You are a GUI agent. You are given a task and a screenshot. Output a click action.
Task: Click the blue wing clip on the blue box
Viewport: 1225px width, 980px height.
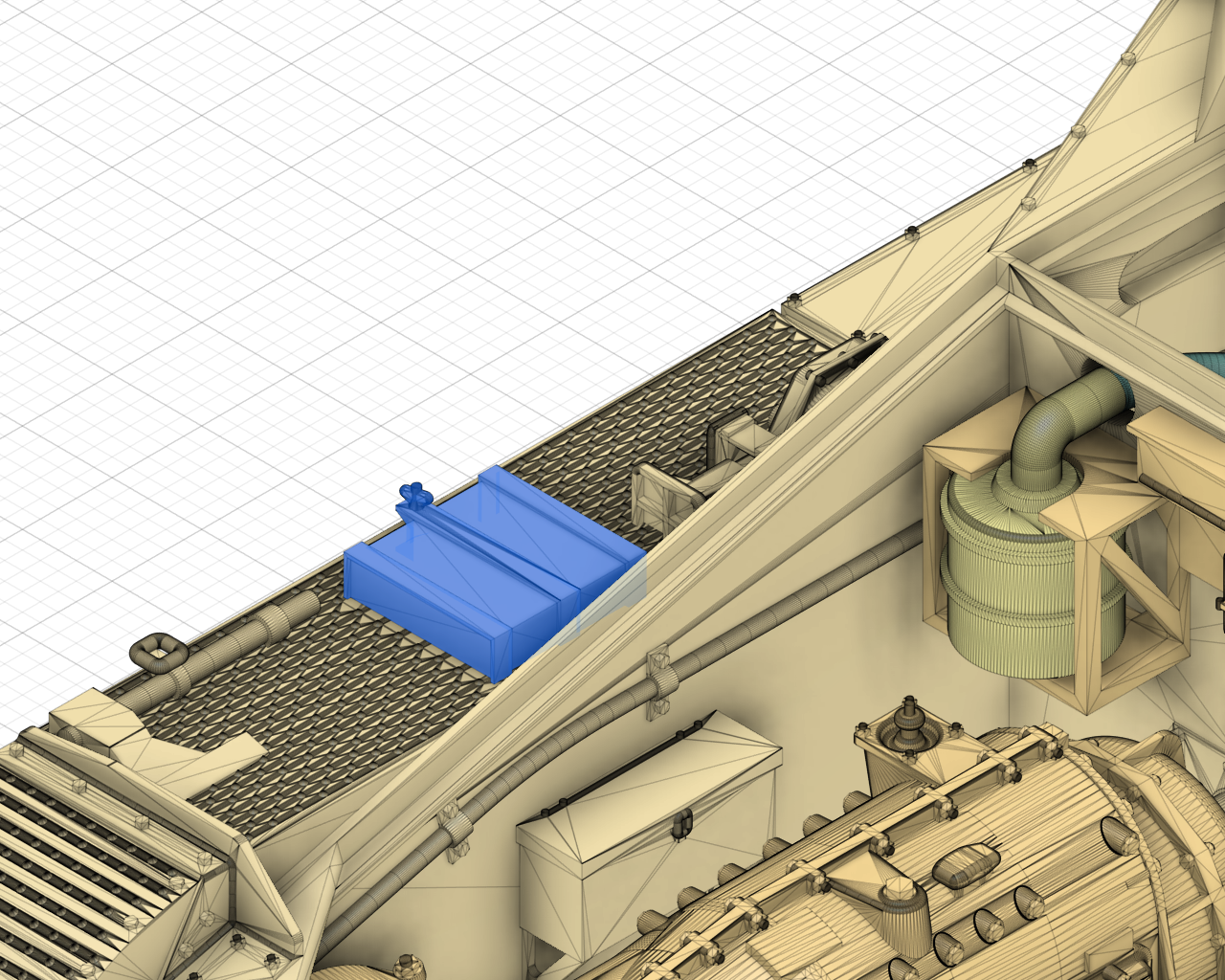(413, 496)
